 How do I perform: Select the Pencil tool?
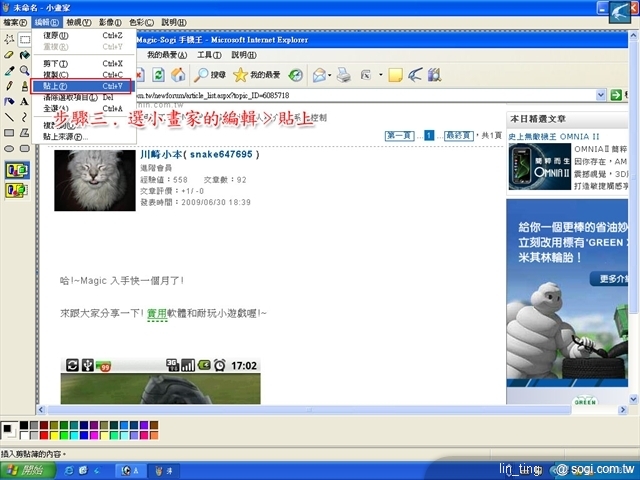(9, 86)
